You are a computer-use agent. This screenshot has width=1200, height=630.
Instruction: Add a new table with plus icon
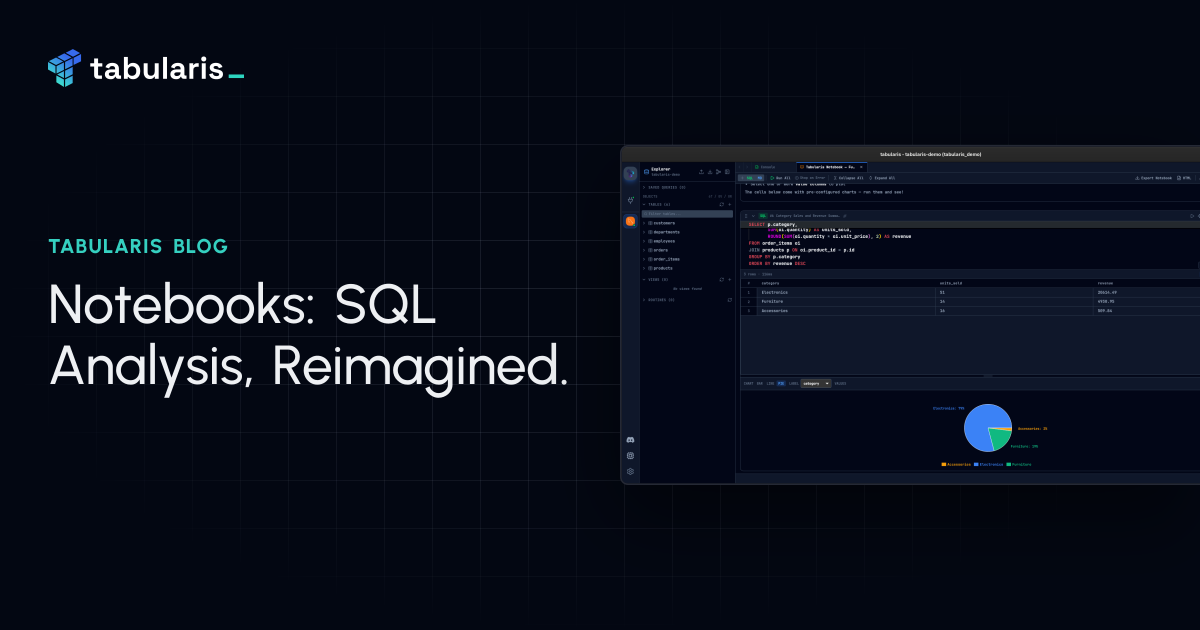click(x=729, y=204)
